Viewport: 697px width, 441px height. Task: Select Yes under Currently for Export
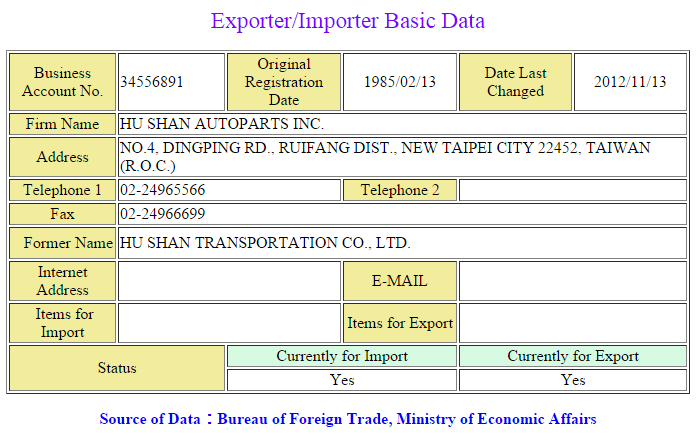click(573, 380)
